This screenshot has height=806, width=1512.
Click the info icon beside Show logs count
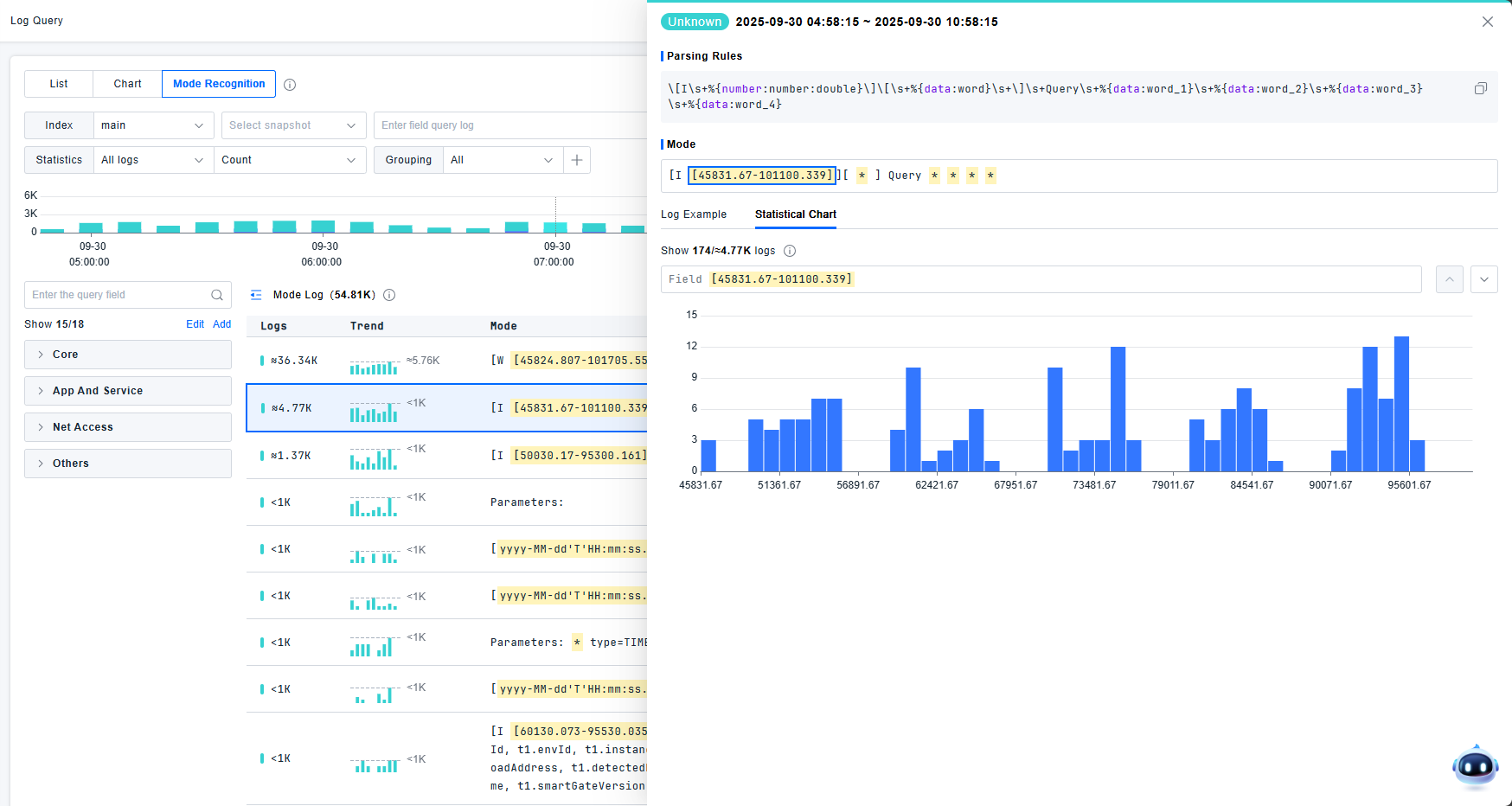point(789,251)
